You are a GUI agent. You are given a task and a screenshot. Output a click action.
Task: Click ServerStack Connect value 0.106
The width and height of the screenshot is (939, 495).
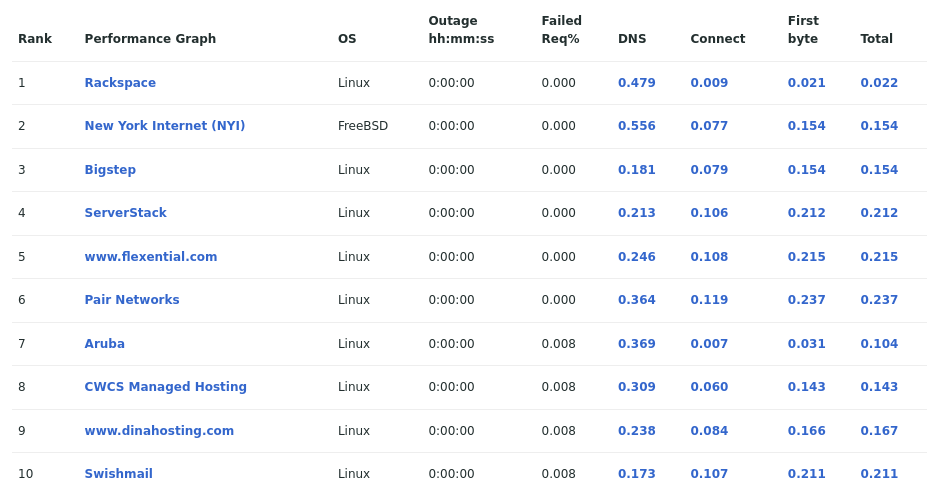coord(709,212)
